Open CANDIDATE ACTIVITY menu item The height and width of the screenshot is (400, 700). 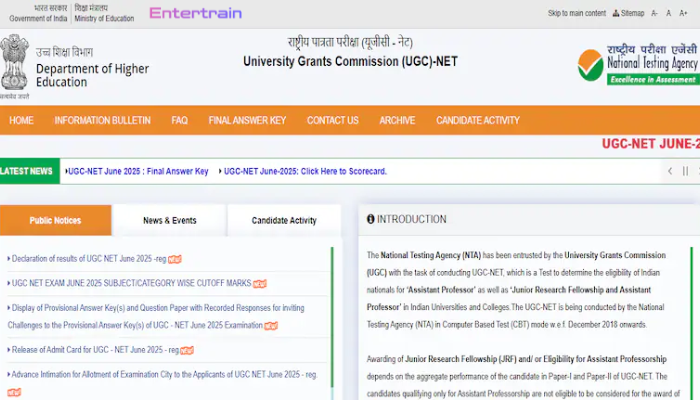coord(478,120)
